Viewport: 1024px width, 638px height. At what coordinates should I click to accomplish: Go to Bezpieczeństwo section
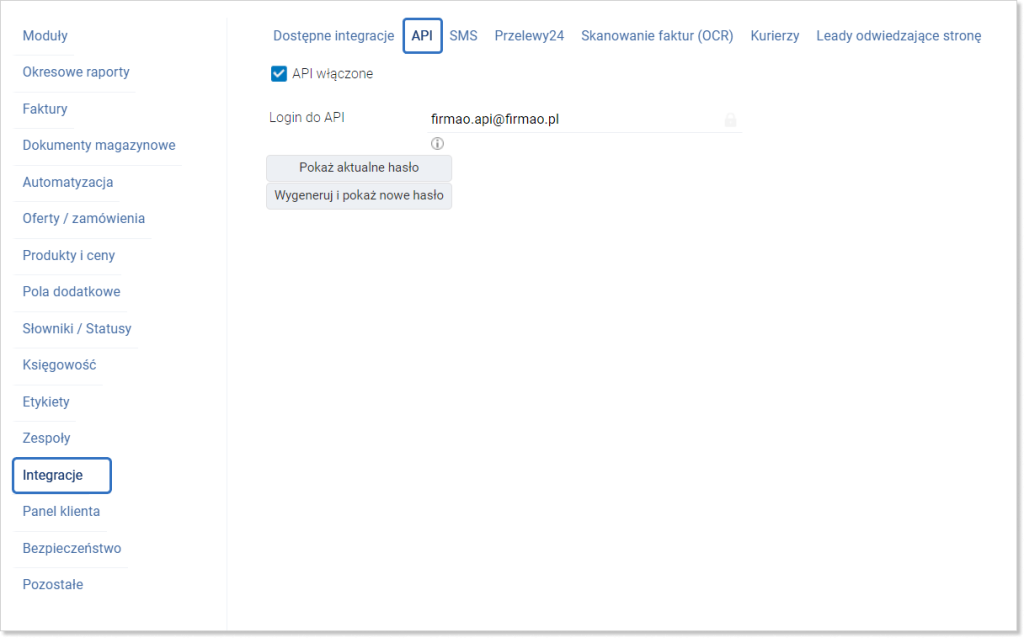[x=72, y=549]
